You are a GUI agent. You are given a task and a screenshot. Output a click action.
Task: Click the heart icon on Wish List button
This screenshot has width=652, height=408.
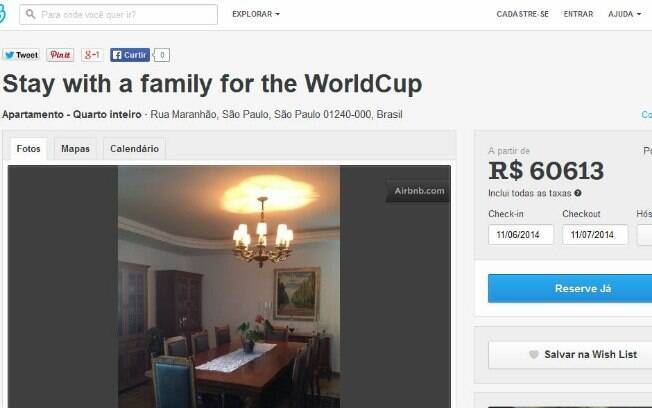[x=533, y=354]
